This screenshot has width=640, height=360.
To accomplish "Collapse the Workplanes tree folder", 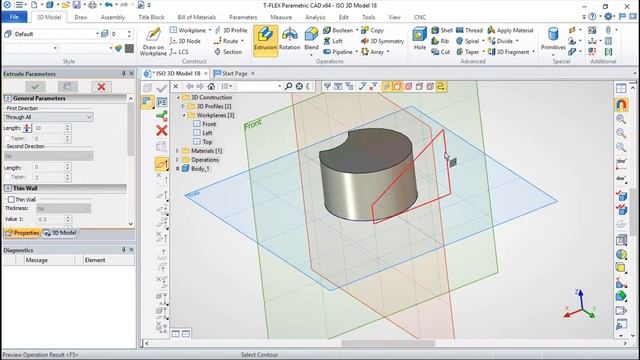I will point(183,115).
